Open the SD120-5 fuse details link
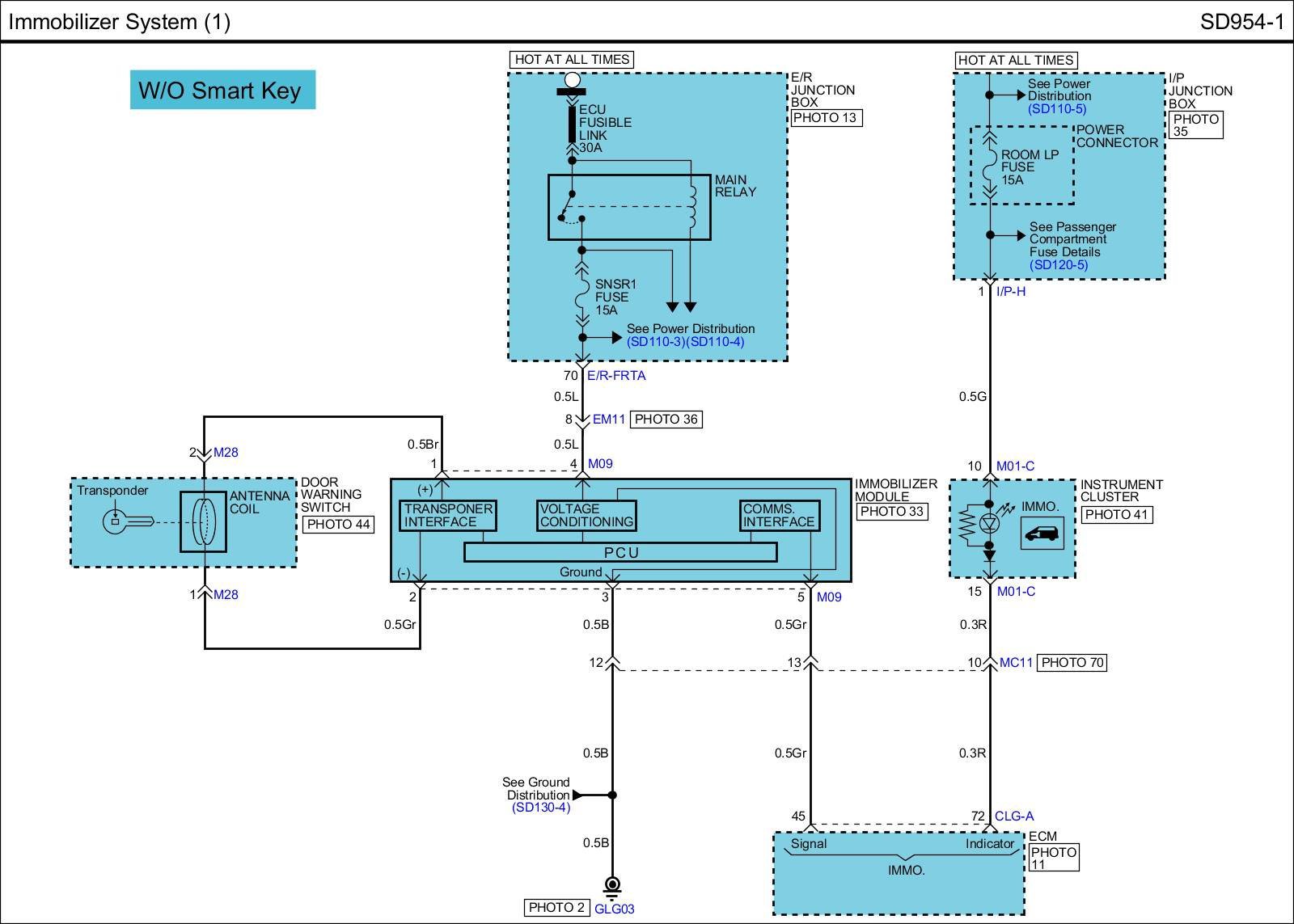This screenshot has height=924, width=1294. point(1059,265)
